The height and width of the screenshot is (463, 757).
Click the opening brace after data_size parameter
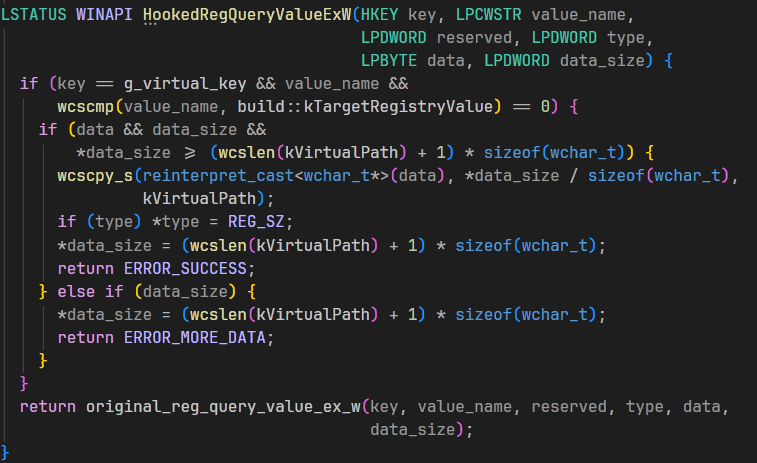click(x=668, y=62)
